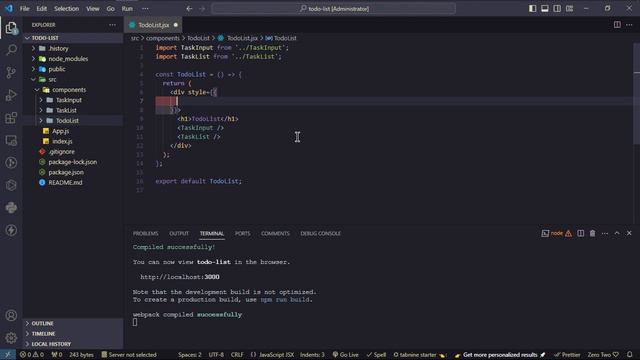Open the Explorer view in activity bar
Image resolution: width=640 pixels, height=360 pixels.
[11, 28]
